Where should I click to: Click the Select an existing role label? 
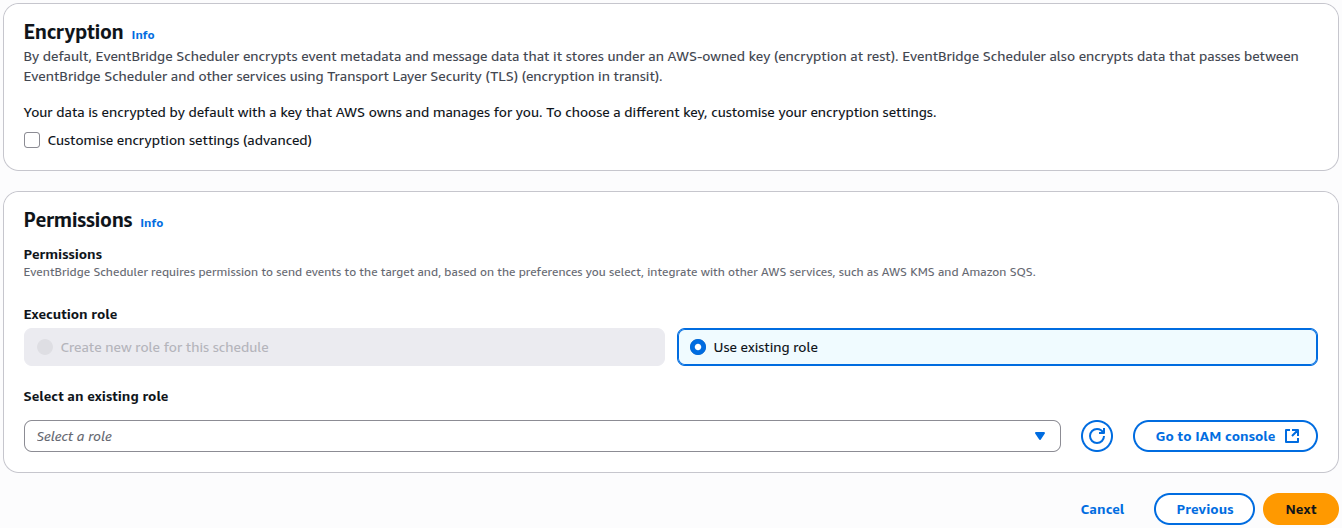tap(96, 396)
